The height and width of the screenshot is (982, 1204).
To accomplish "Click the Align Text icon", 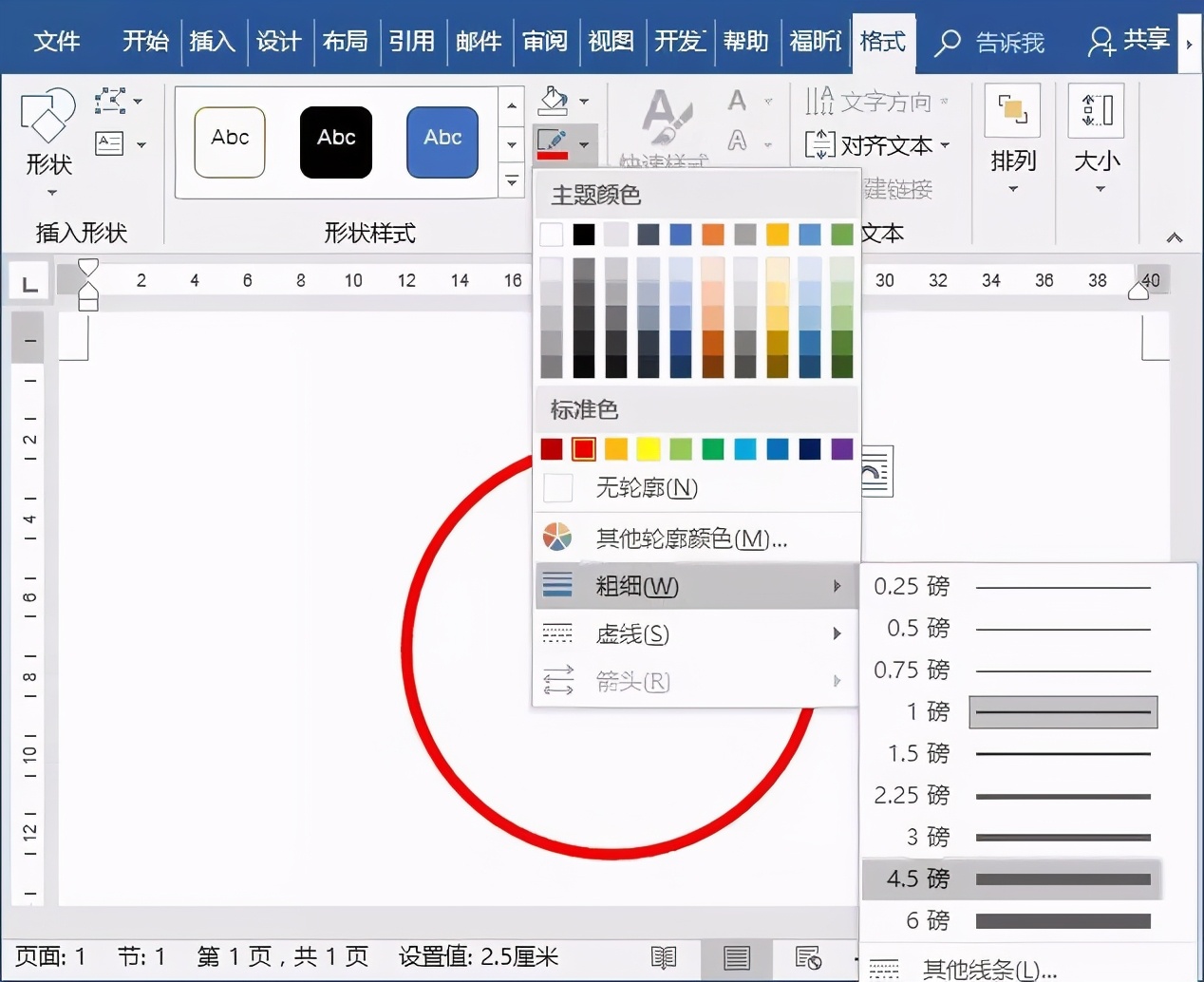I will click(x=819, y=145).
